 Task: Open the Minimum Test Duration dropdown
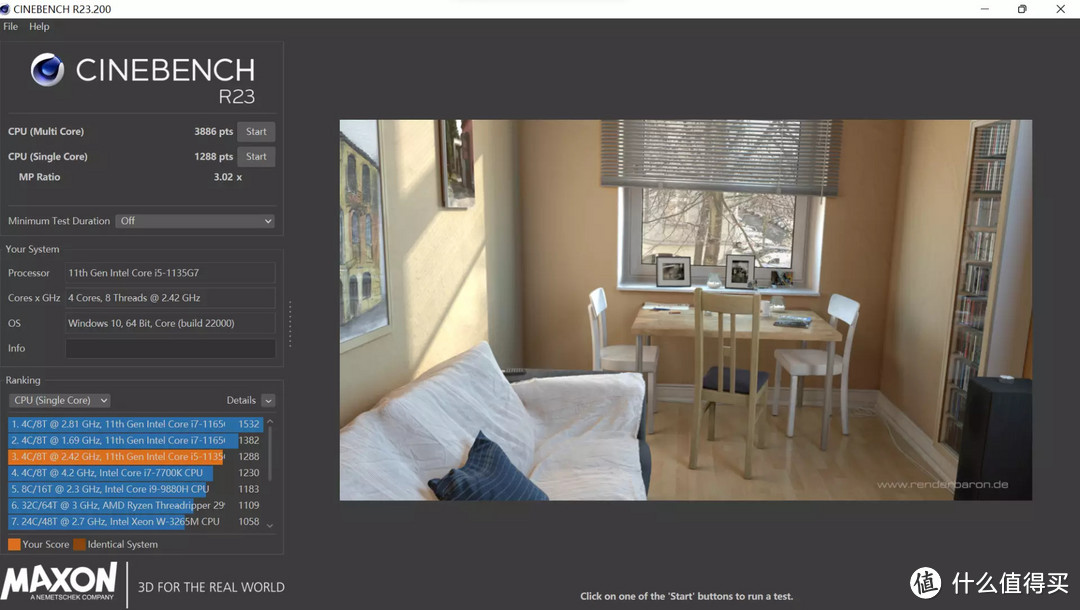pos(196,221)
